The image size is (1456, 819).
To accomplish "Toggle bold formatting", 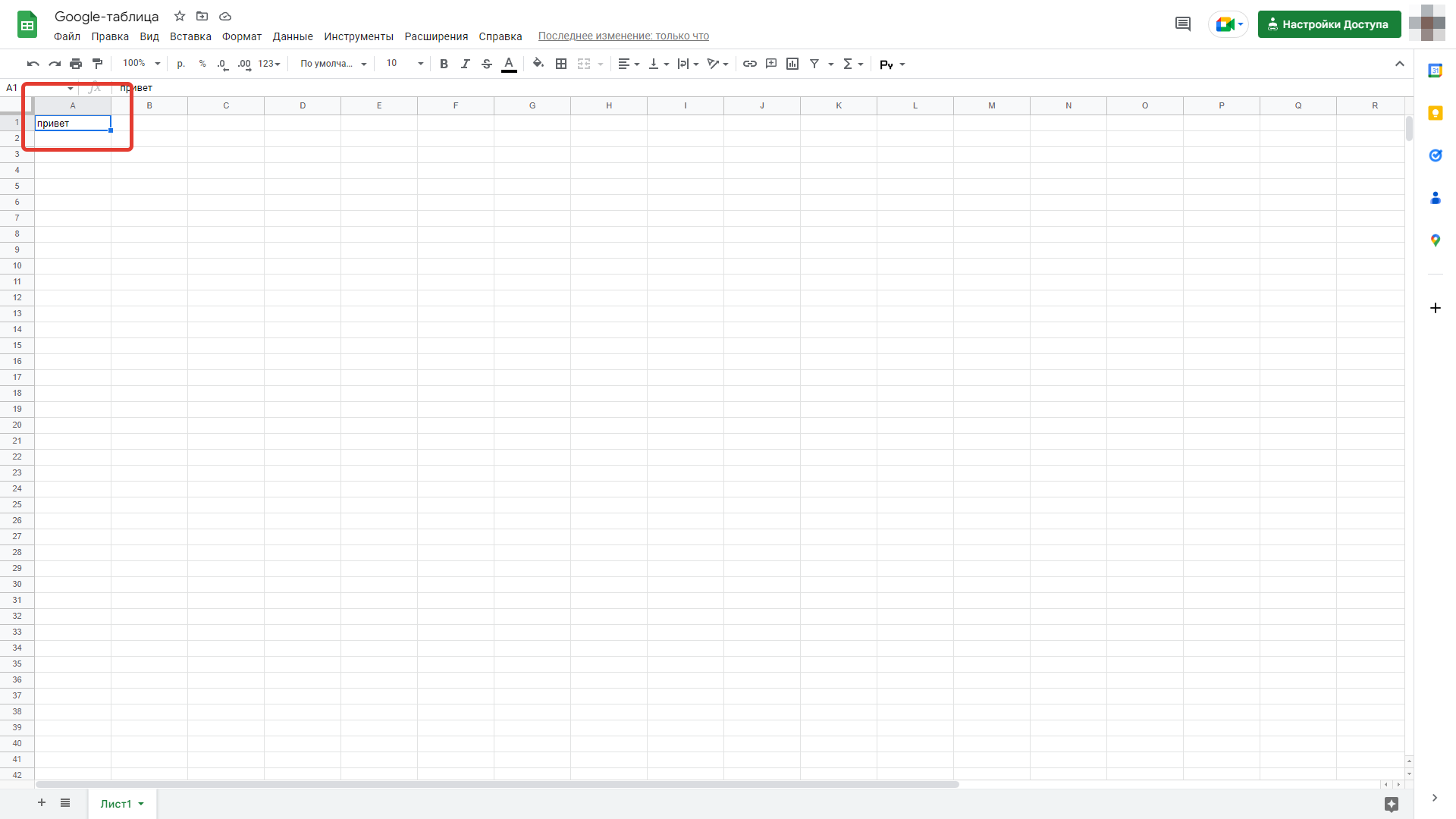I will tap(444, 64).
